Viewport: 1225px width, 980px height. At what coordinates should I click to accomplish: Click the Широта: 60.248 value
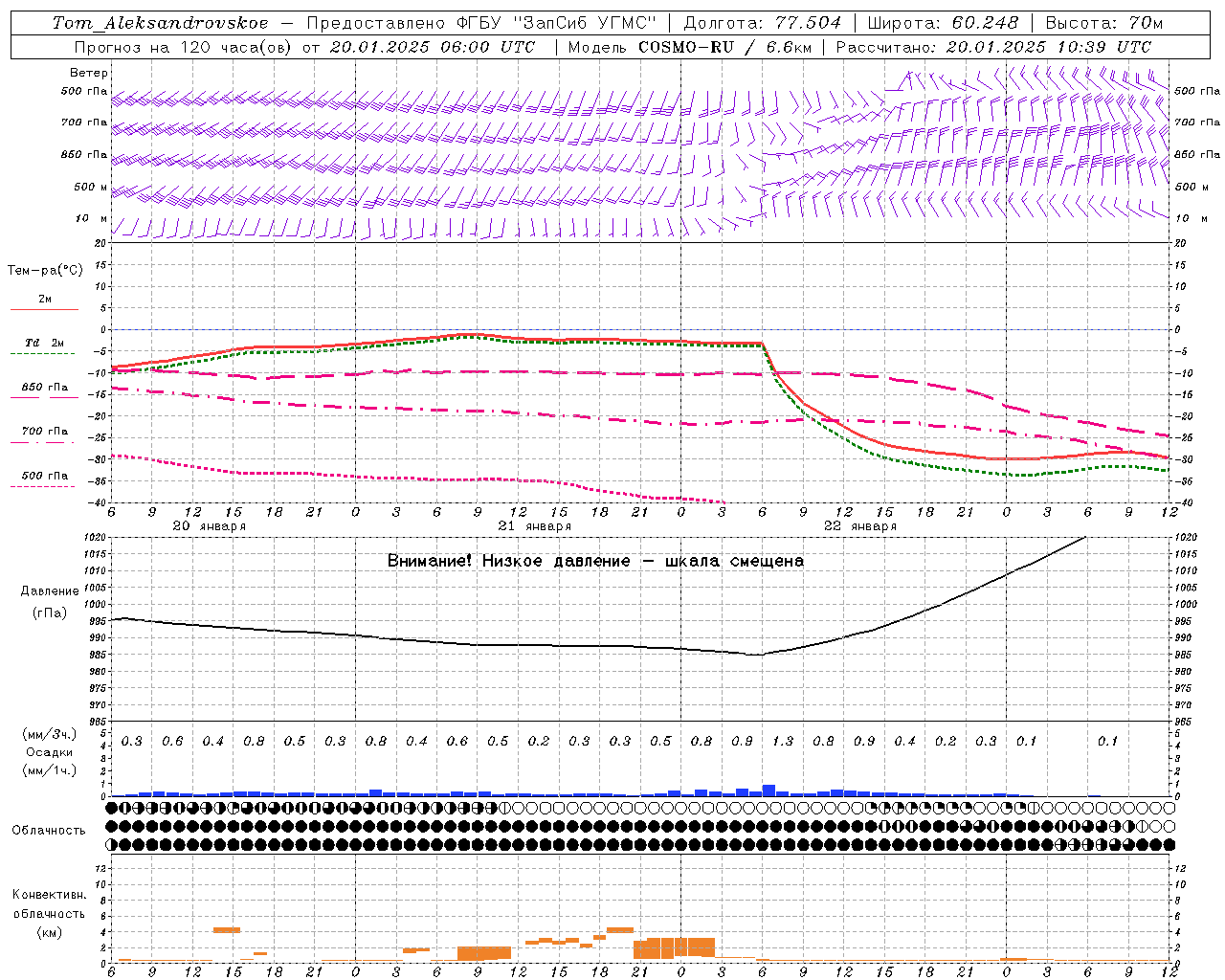point(943,23)
